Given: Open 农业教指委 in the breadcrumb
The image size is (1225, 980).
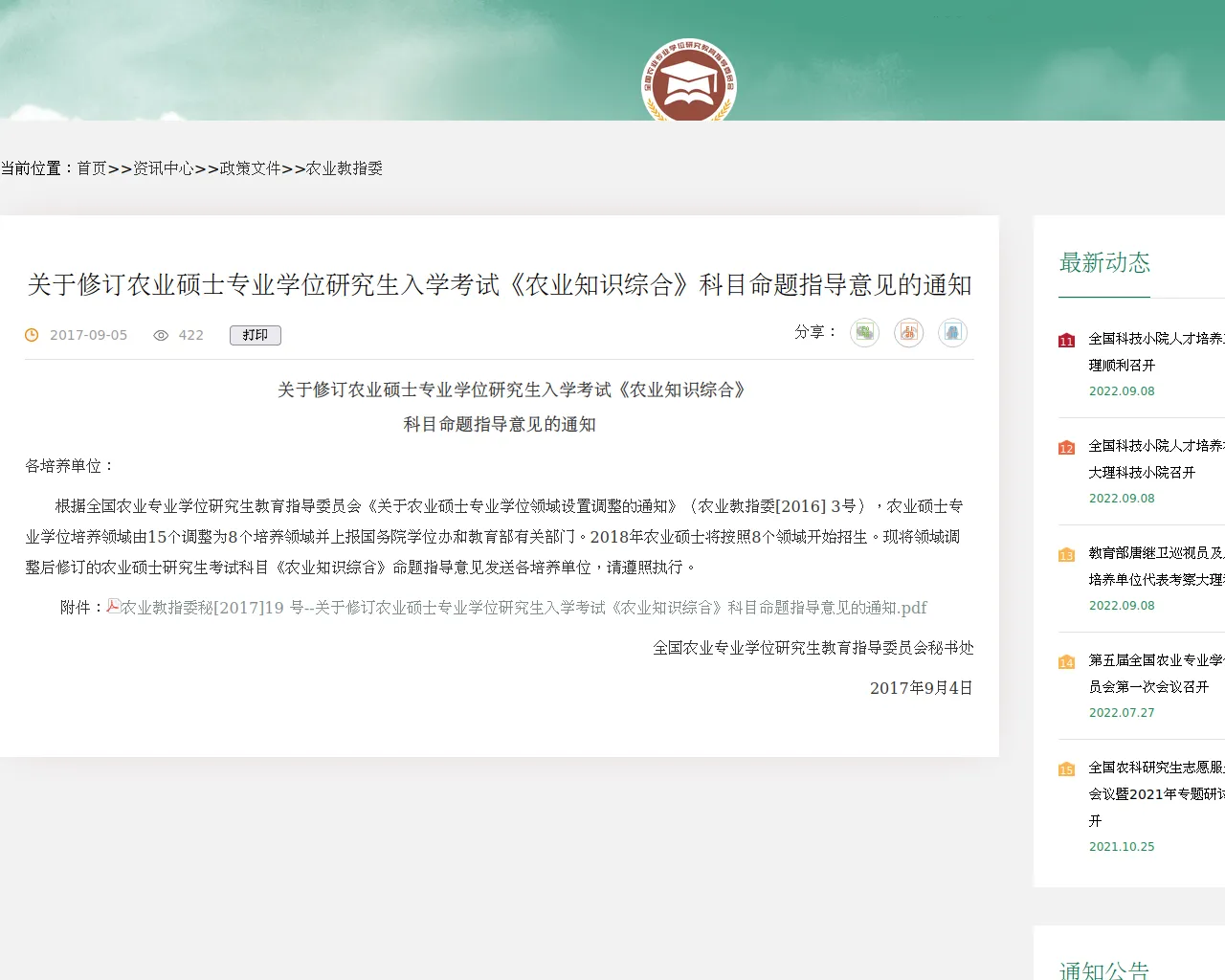Looking at the screenshot, I should tap(345, 168).
